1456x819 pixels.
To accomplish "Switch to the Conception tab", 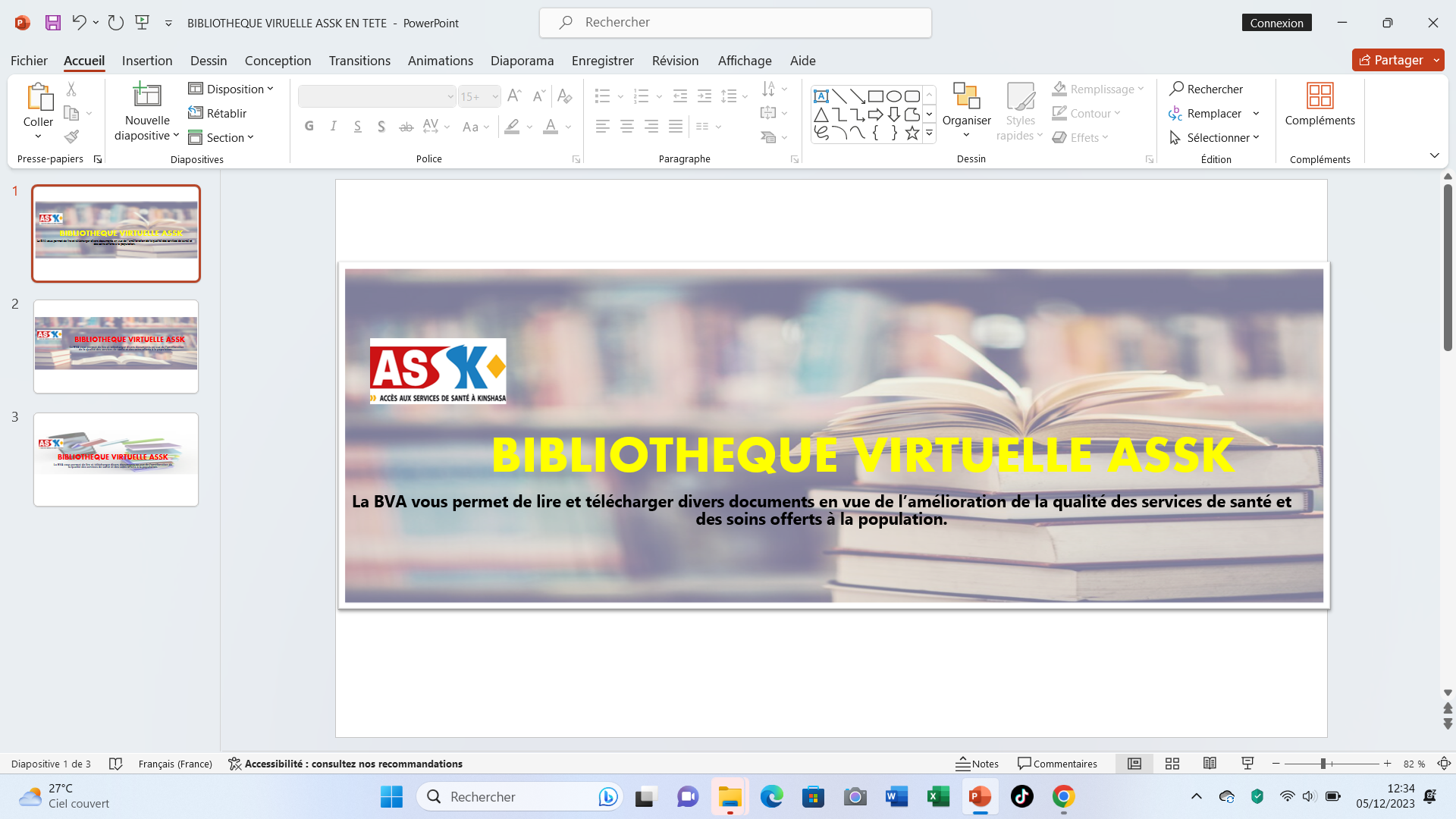I will pos(278,60).
